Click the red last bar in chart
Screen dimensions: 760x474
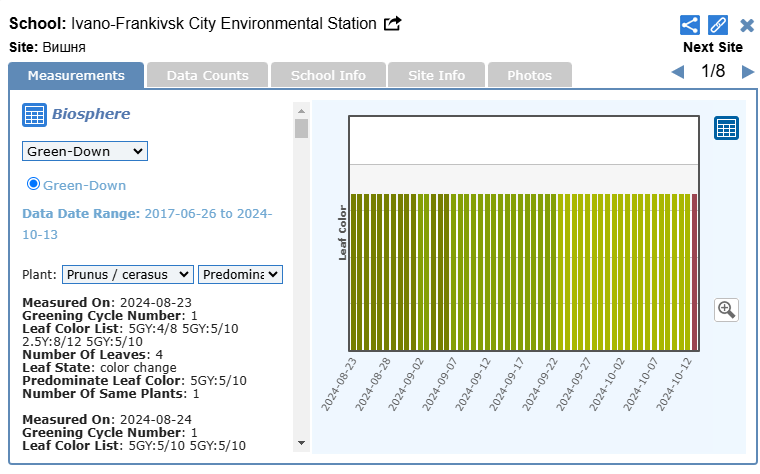695,272
